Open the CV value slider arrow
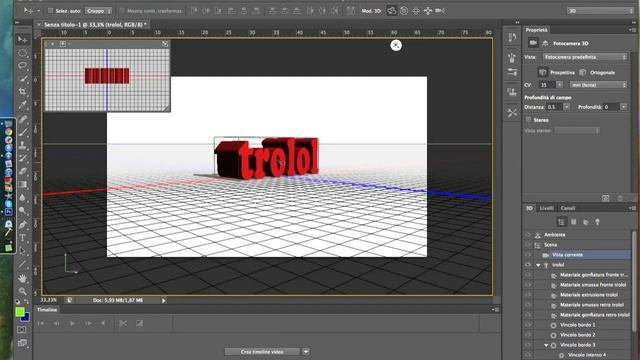The image size is (640, 360). (560, 85)
